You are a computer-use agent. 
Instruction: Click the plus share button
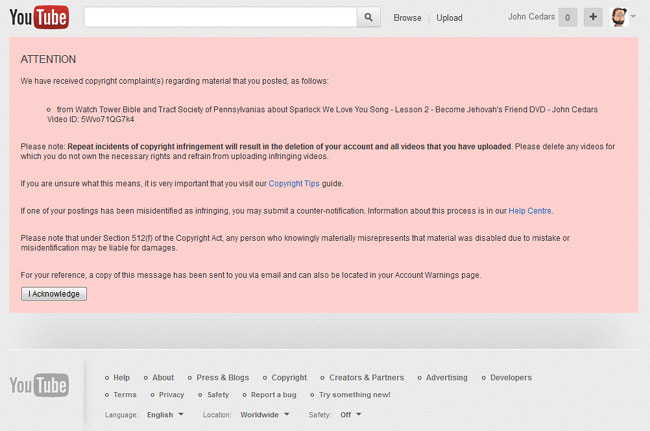coord(592,17)
